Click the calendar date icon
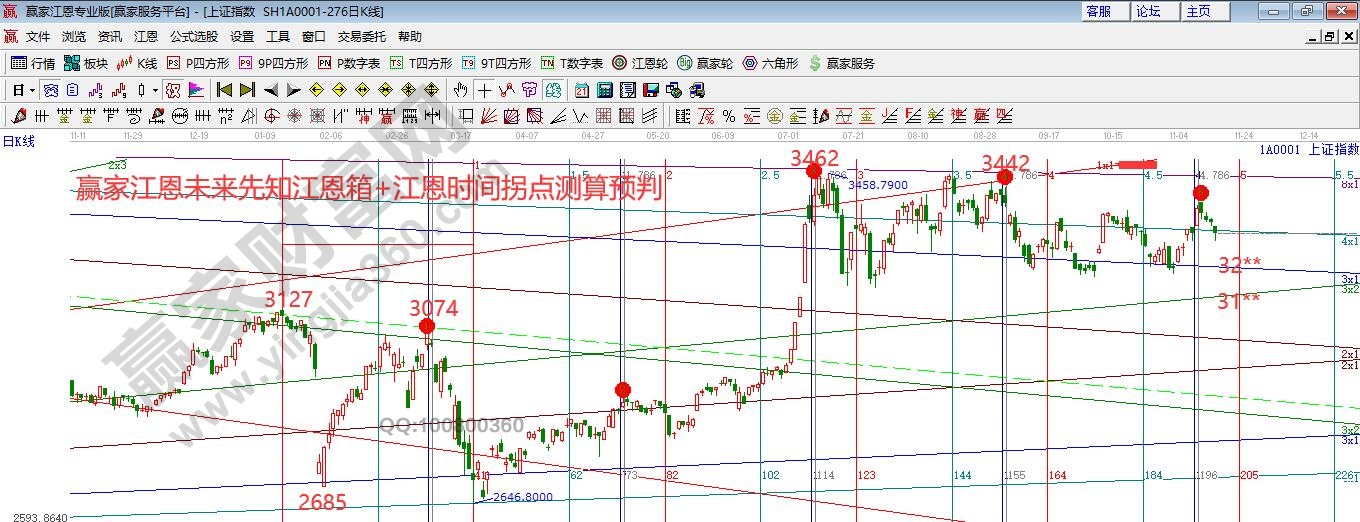 pyautogui.click(x=580, y=90)
